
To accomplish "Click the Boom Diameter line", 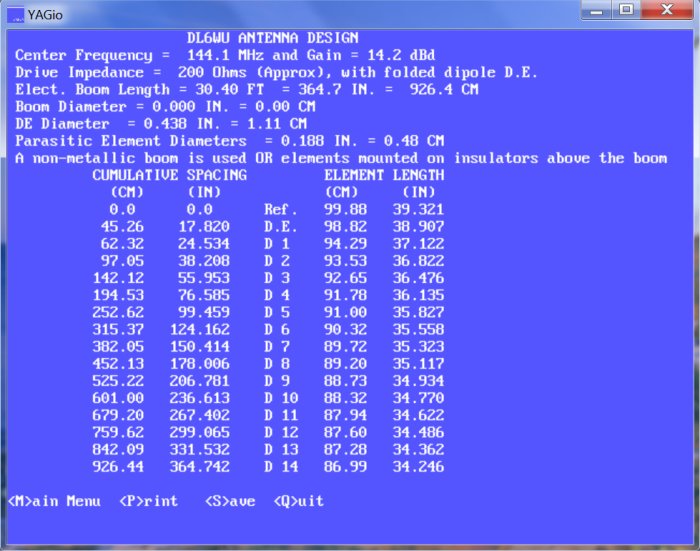I will [x=165, y=107].
